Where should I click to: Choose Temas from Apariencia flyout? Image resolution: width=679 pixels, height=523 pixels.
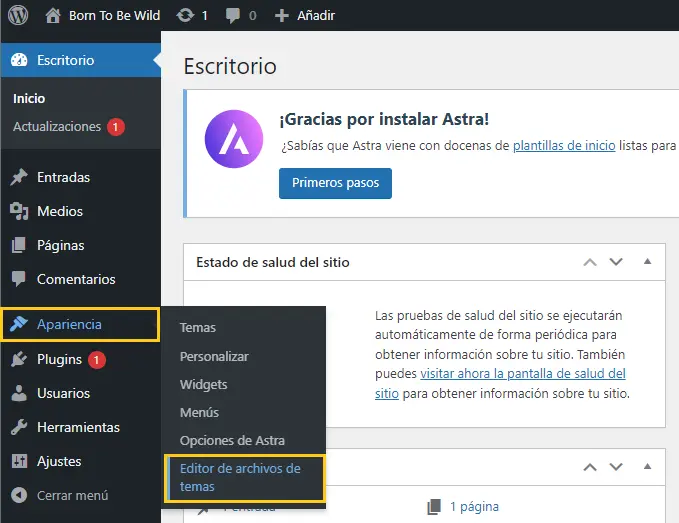tap(197, 328)
